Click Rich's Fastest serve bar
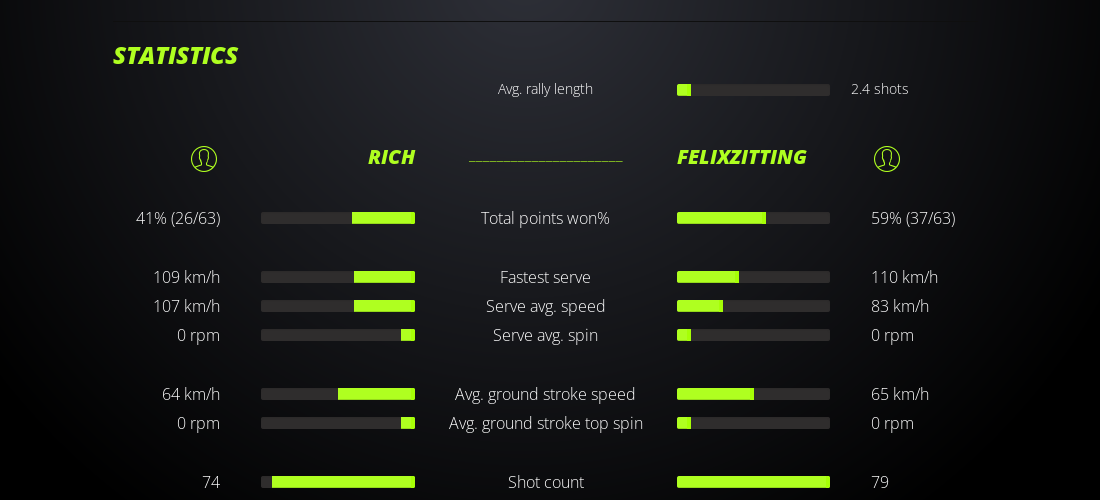1100x500 pixels. point(338,277)
